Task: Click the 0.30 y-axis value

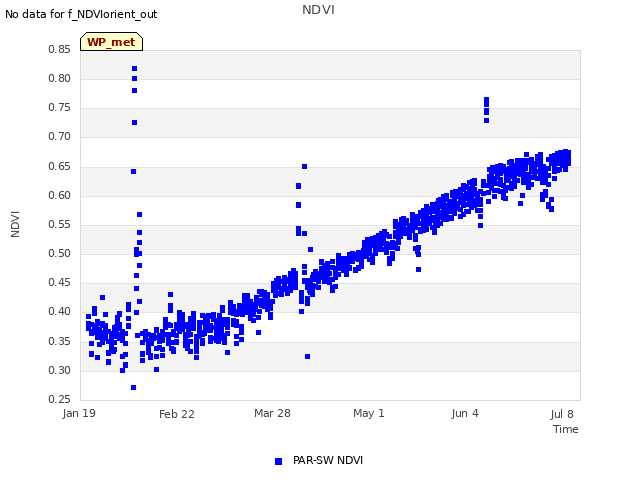Action: tap(60, 370)
